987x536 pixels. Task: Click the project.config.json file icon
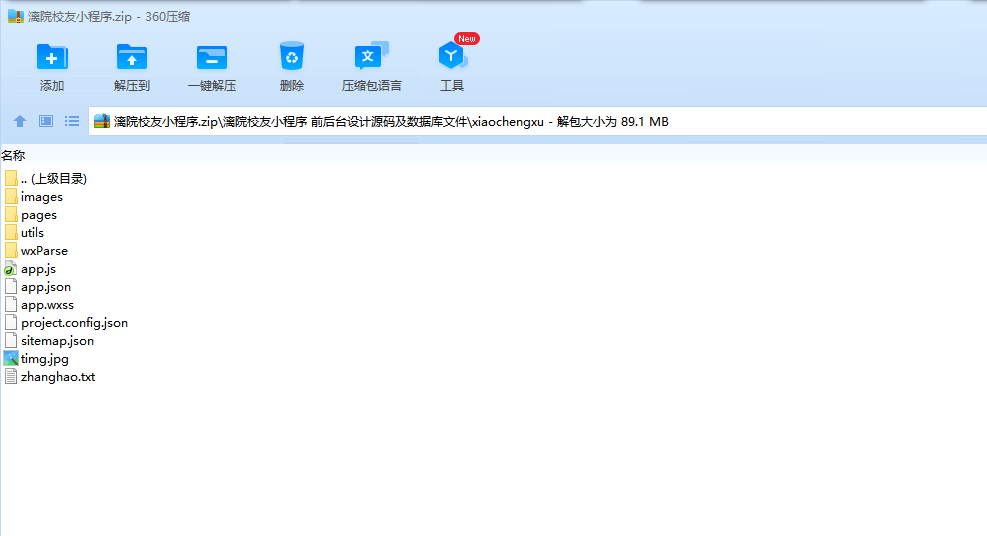11,323
